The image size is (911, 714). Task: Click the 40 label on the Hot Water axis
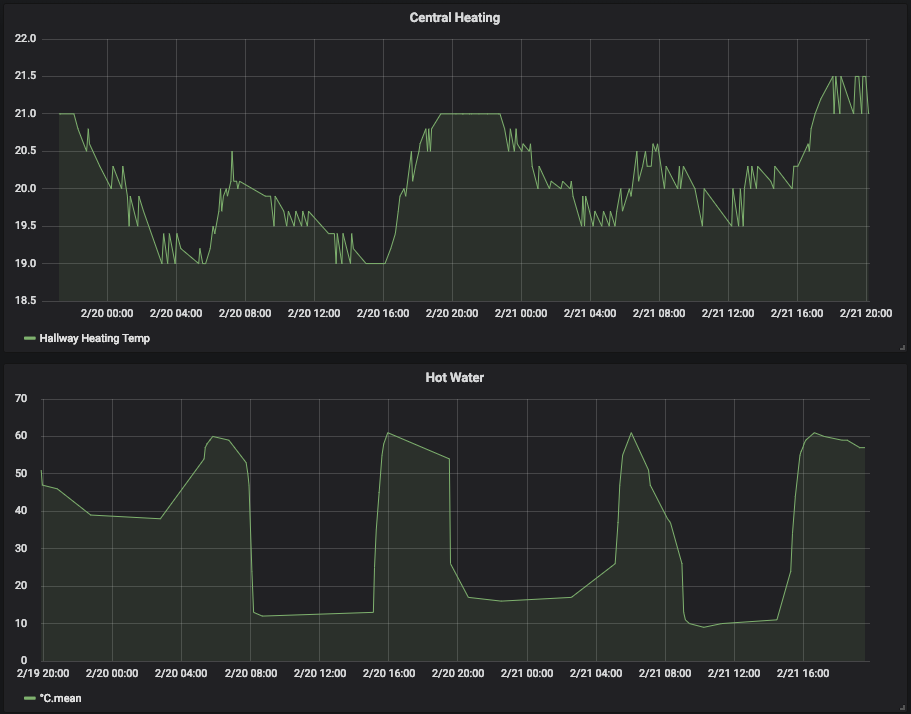point(21,511)
